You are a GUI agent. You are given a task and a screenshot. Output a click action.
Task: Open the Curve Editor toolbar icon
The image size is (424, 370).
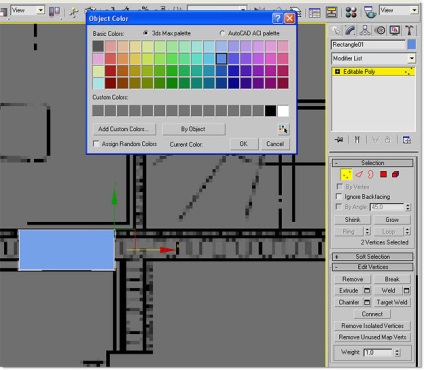[314, 13]
